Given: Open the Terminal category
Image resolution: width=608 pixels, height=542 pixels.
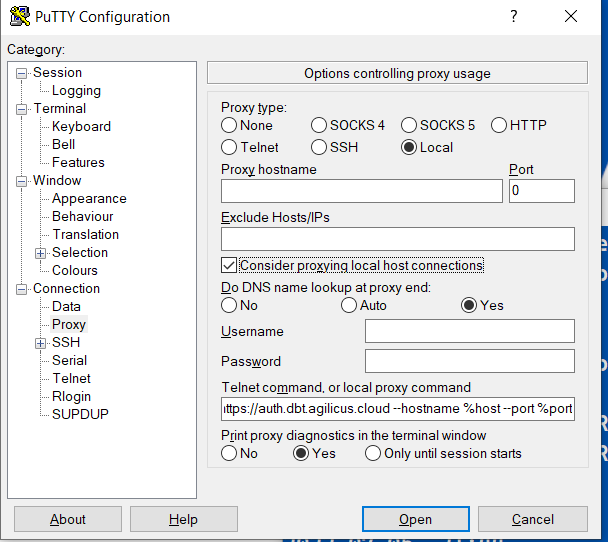Looking at the screenshot, I should [x=60, y=109].
